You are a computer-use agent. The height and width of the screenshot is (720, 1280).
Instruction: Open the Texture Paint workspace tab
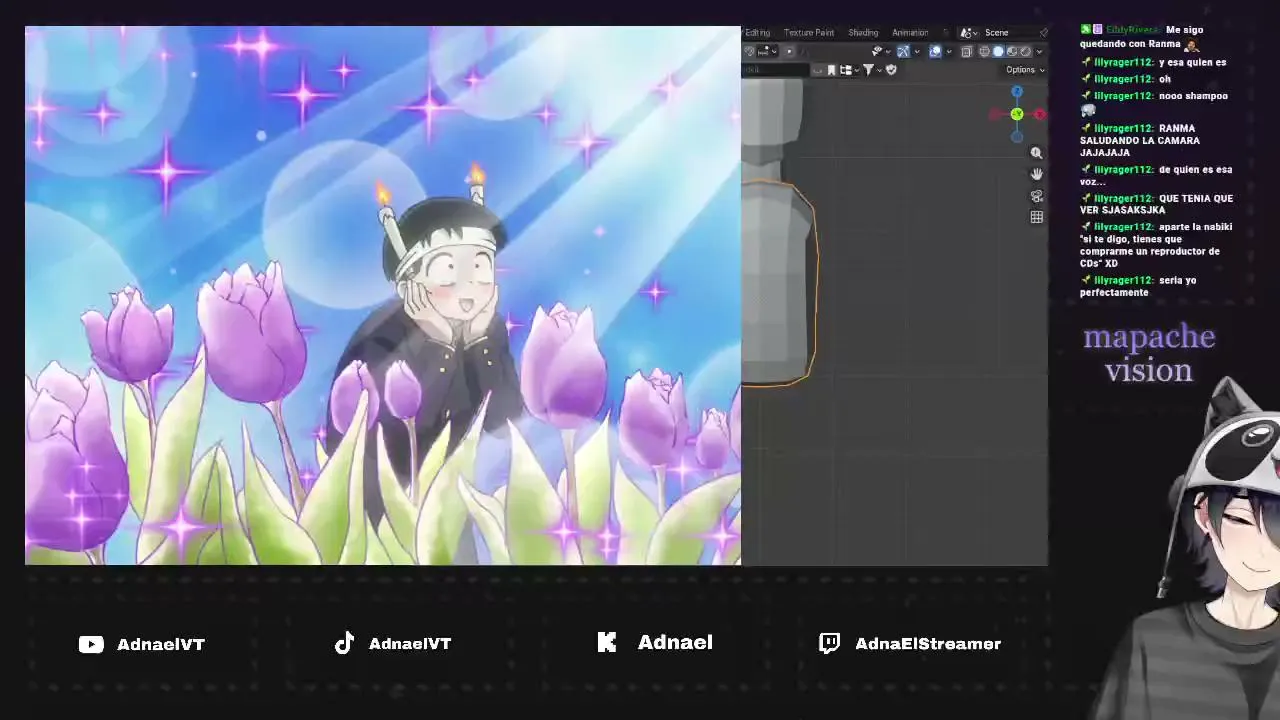pos(809,33)
